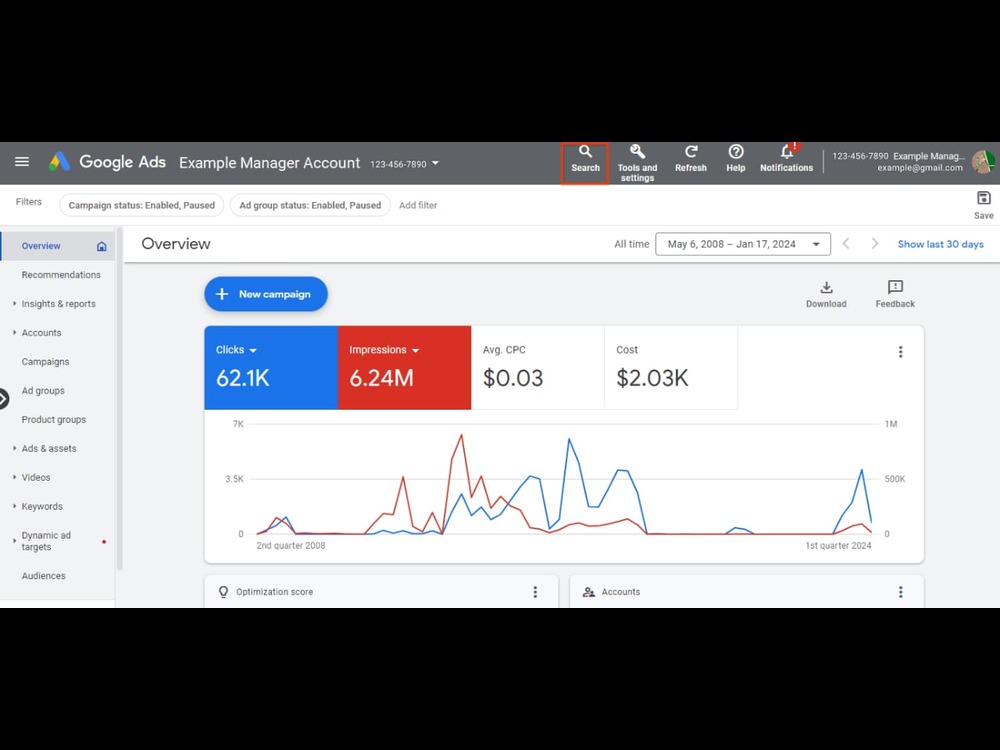Open Product groups page
The width and height of the screenshot is (1000, 750).
54,420
